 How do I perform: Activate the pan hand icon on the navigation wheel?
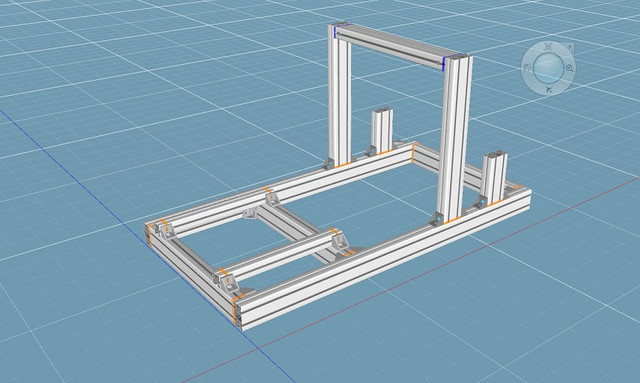pyautogui.click(x=527, y=67)
